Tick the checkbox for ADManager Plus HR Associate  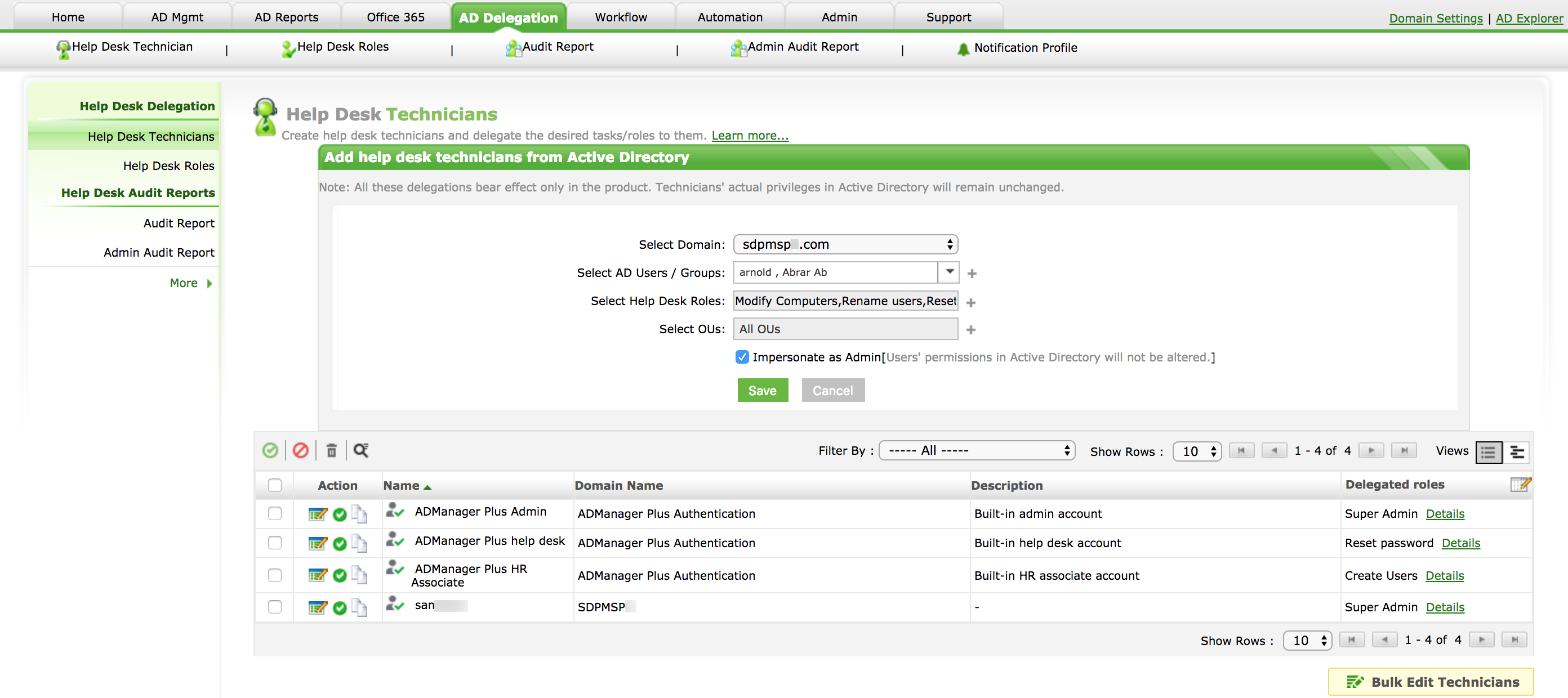tap(274, 575)
